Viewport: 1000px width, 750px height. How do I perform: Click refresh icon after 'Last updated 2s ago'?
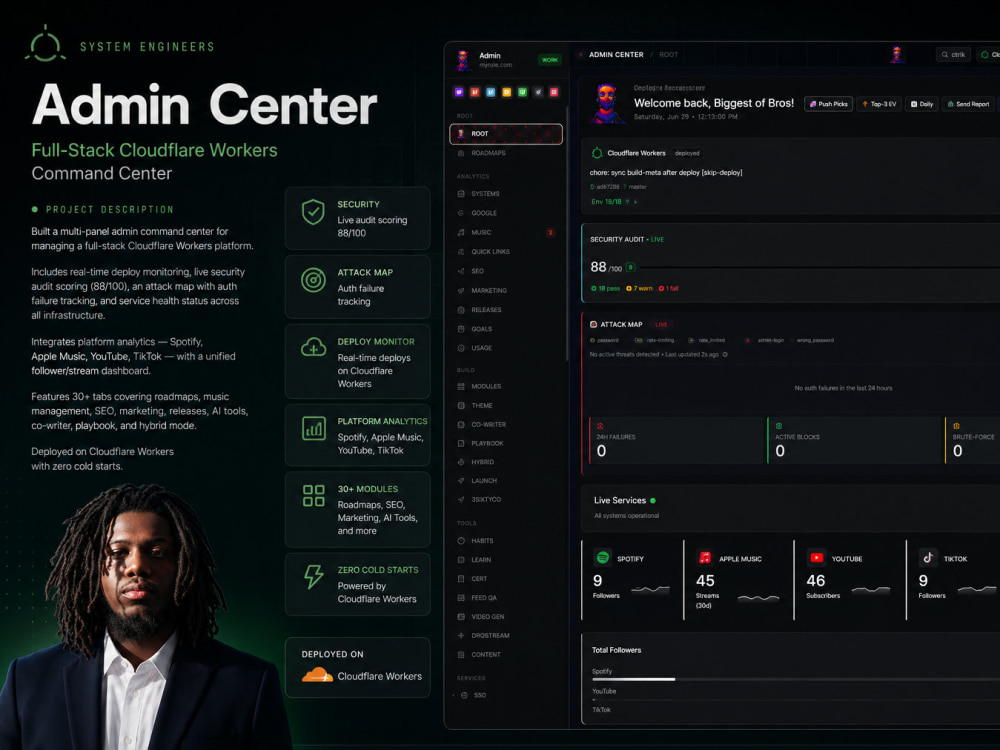tap(725, 355)
